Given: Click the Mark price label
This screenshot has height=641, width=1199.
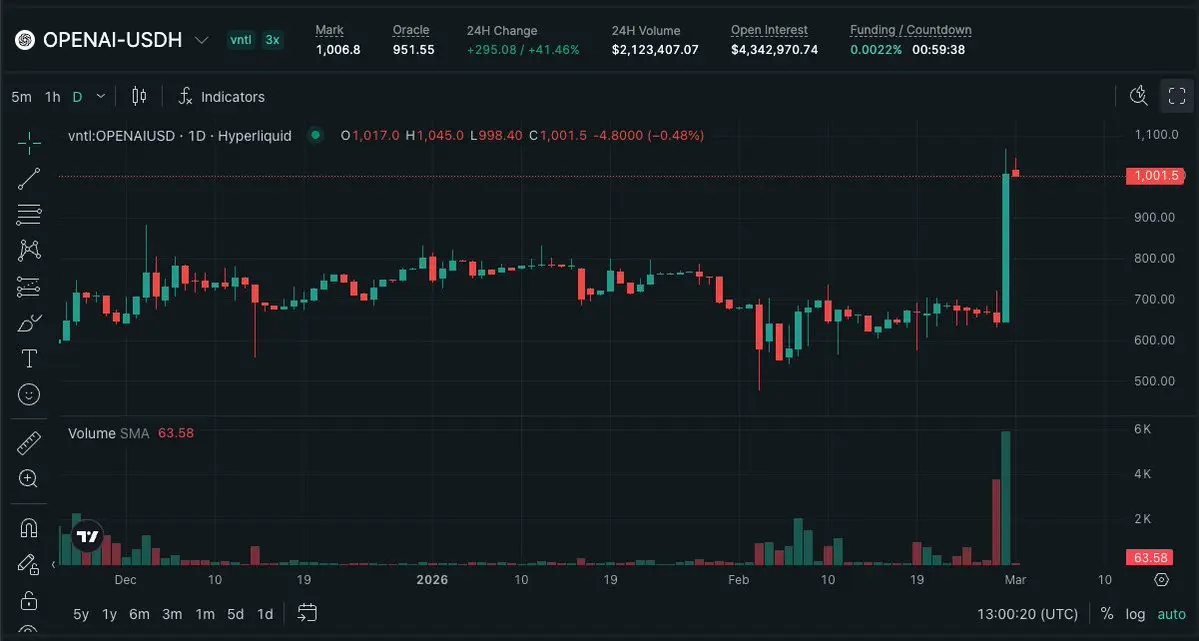Looking at the screenshot, I should 330,30.
